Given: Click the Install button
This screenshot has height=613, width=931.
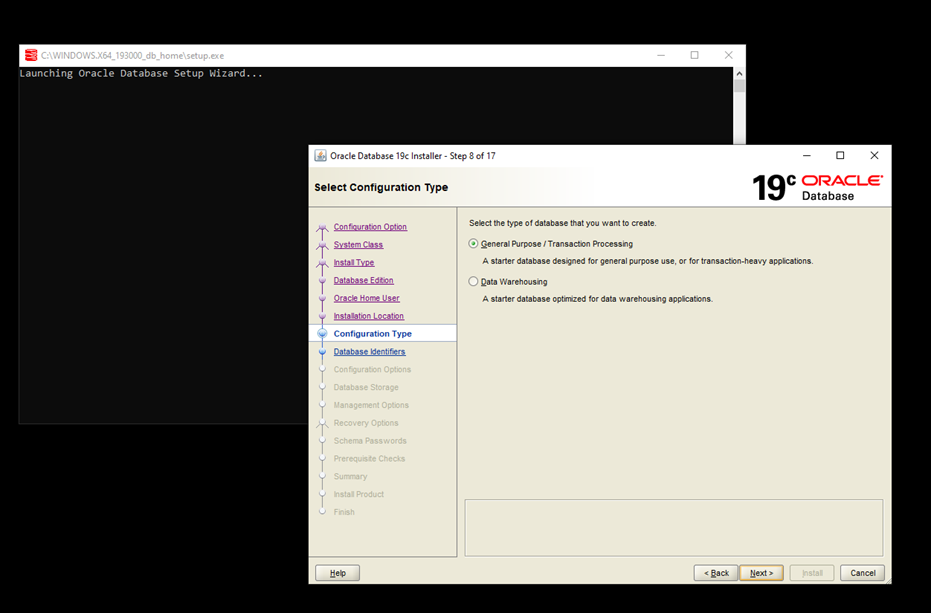Looking at the screenshot, I should 812,573.
